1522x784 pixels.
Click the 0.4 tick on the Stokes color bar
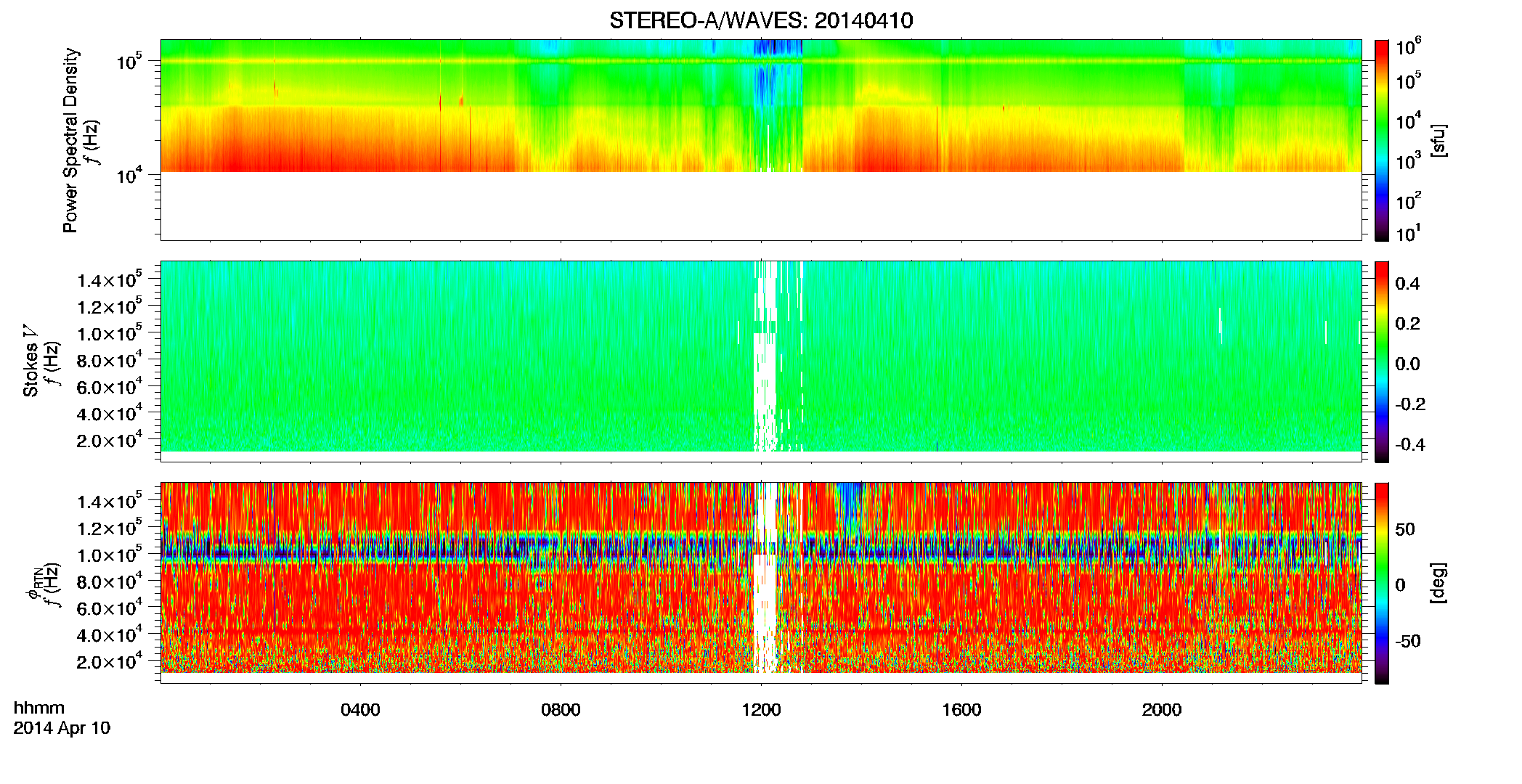[x=1407, y=284]
